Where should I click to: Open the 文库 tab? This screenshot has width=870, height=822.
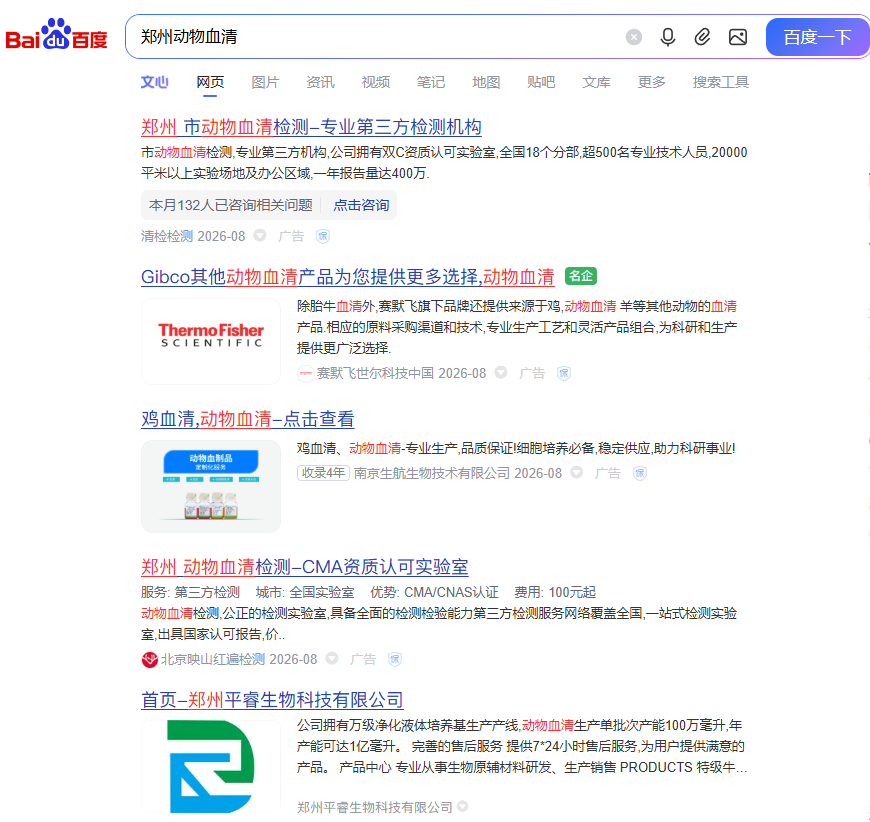596,82
